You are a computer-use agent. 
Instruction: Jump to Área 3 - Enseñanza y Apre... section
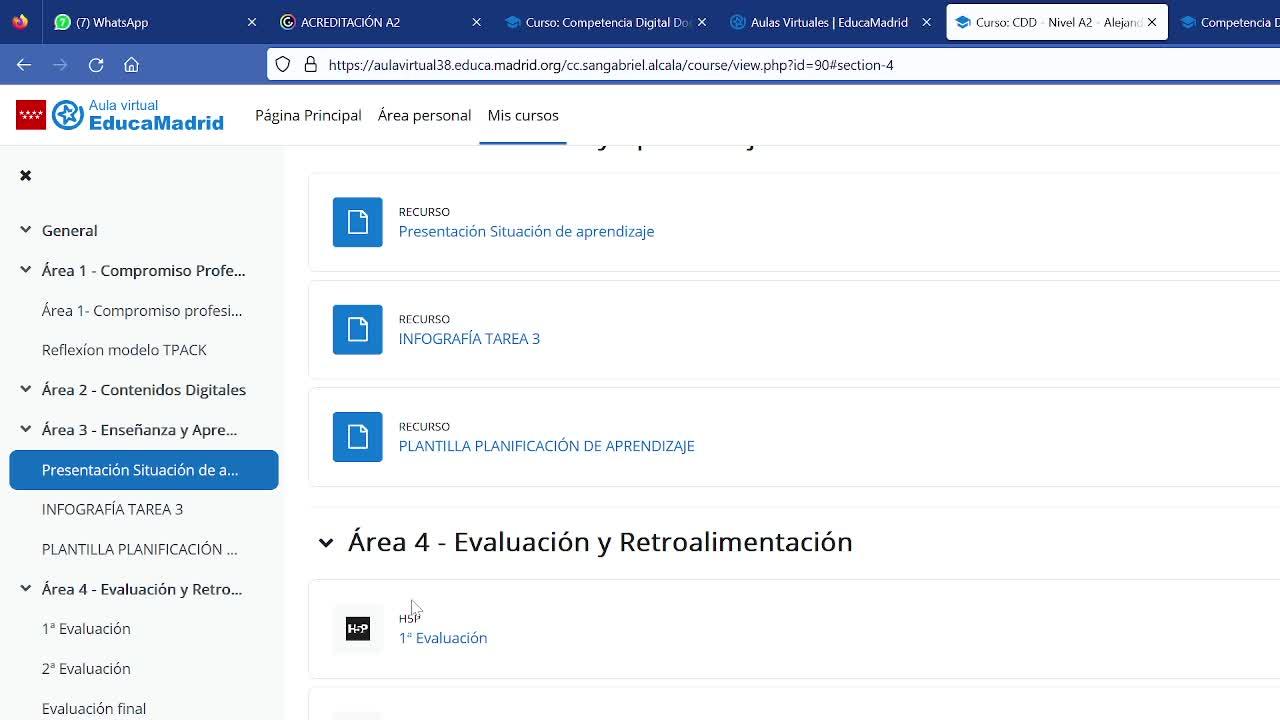coord(139,430)
